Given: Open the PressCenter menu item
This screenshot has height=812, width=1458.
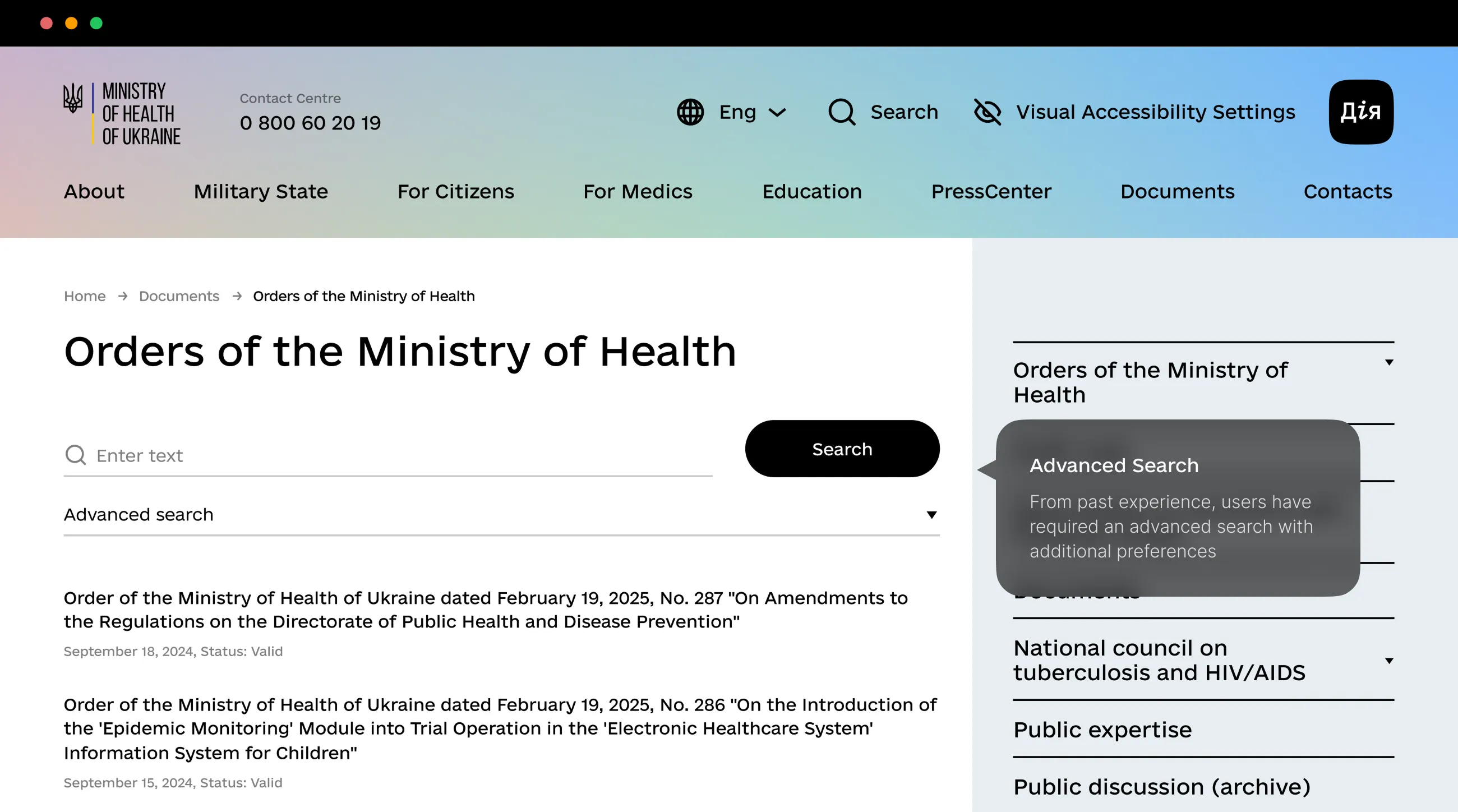Looking at the screenshot, I should coord(991,192).
